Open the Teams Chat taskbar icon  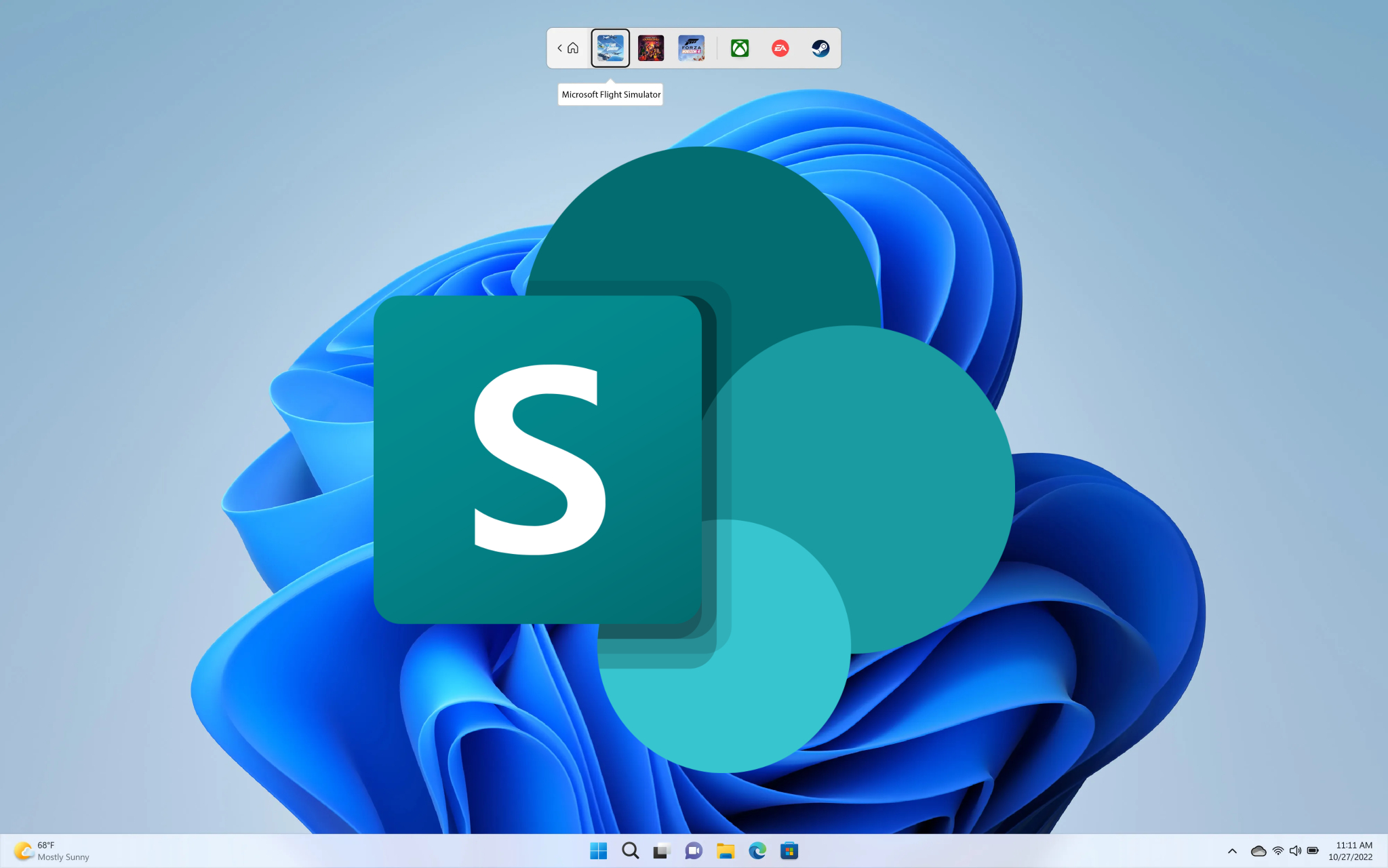coord(694,850)
